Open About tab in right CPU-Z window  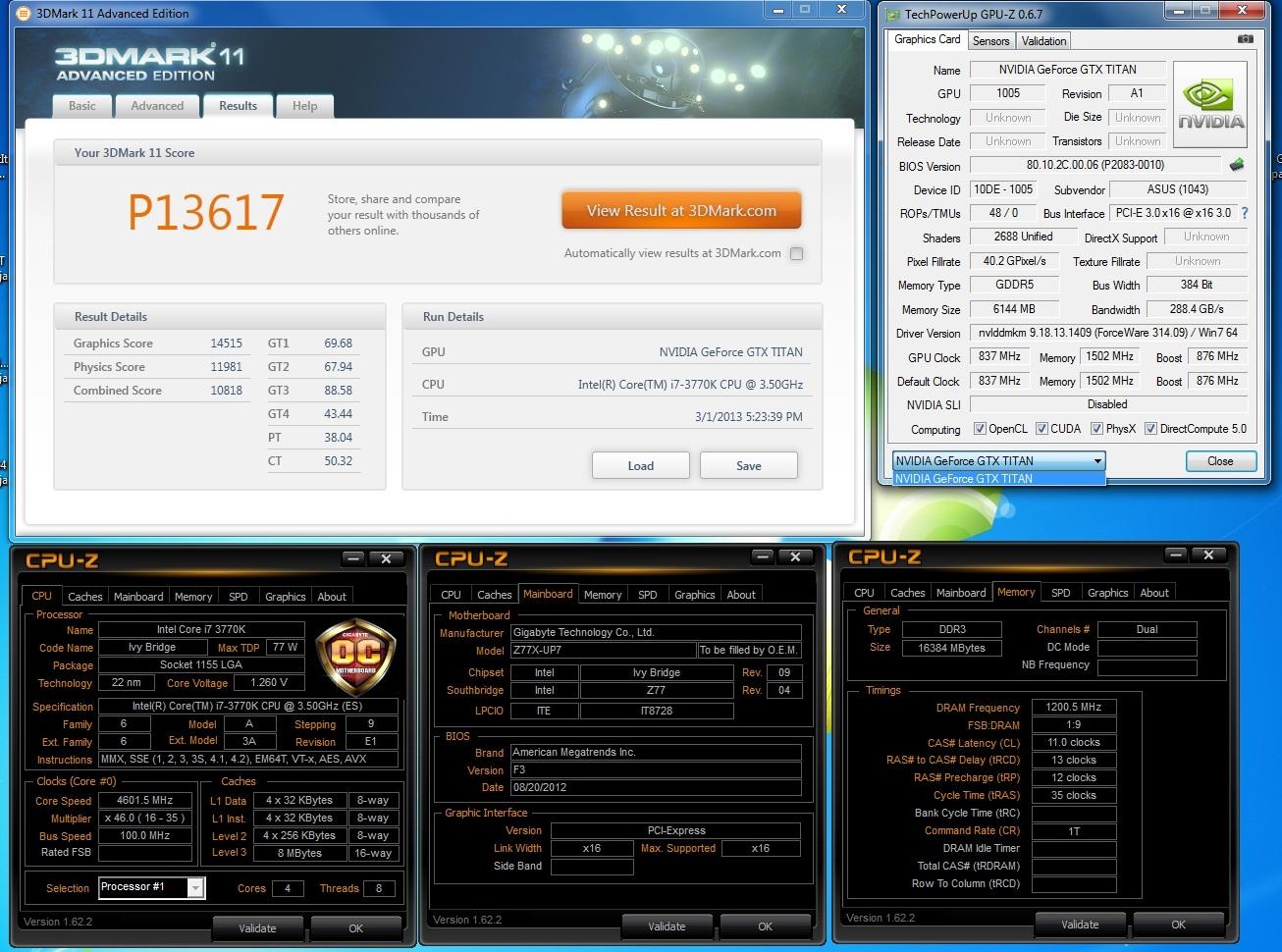(x=1154, y=593)
